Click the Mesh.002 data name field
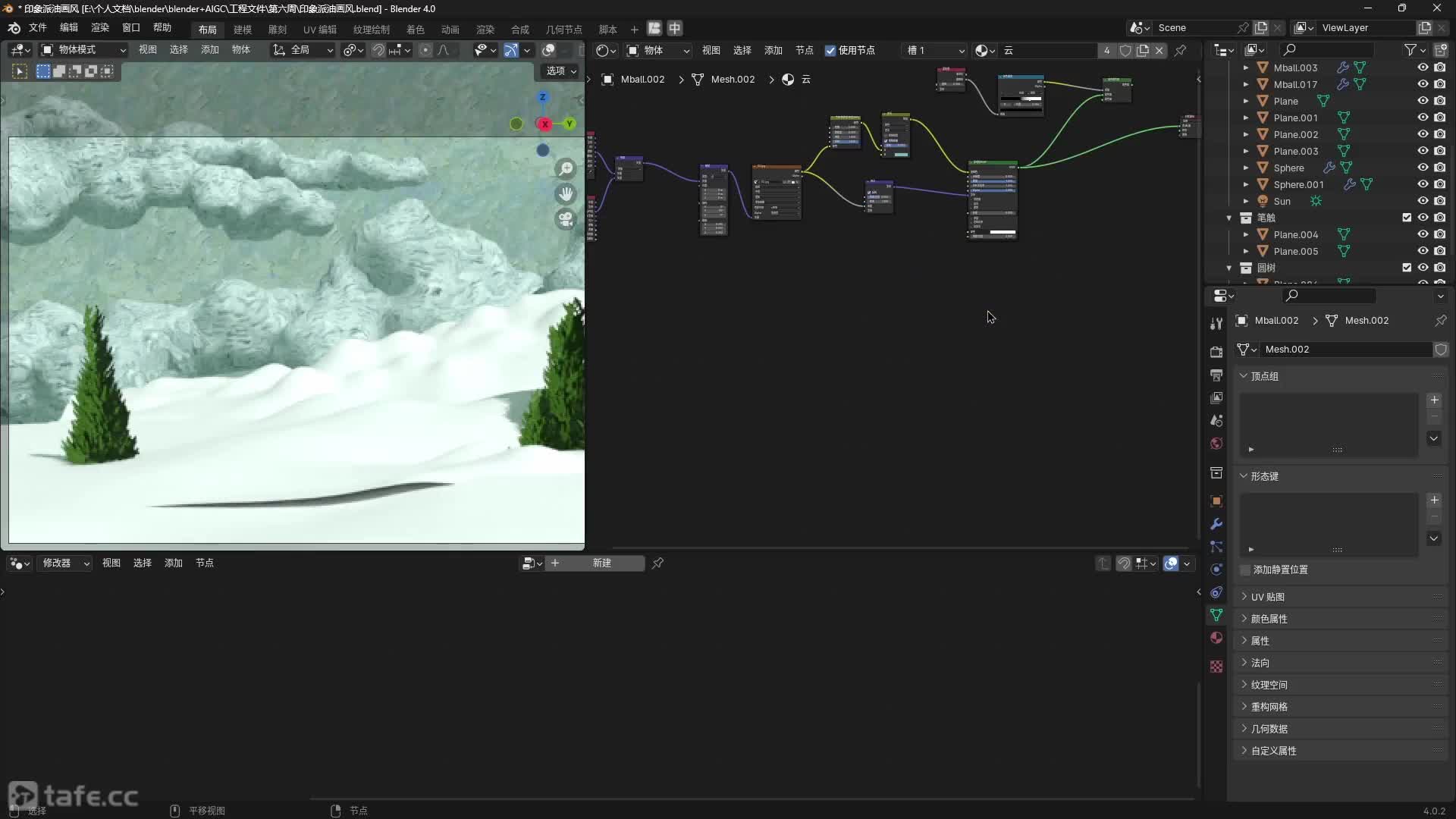 tap(1346, 350)
